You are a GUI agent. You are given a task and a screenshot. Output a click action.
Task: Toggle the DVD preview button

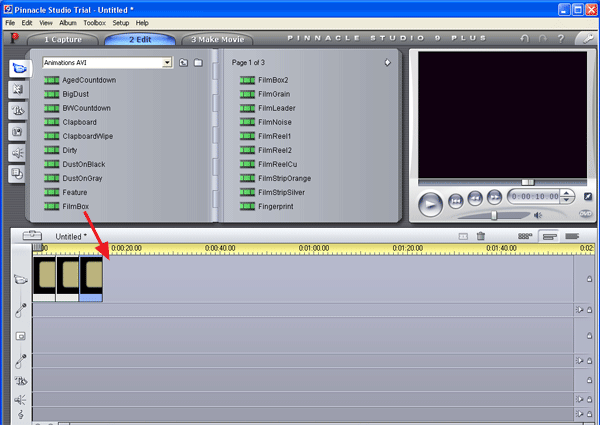[x=585, y=213]
